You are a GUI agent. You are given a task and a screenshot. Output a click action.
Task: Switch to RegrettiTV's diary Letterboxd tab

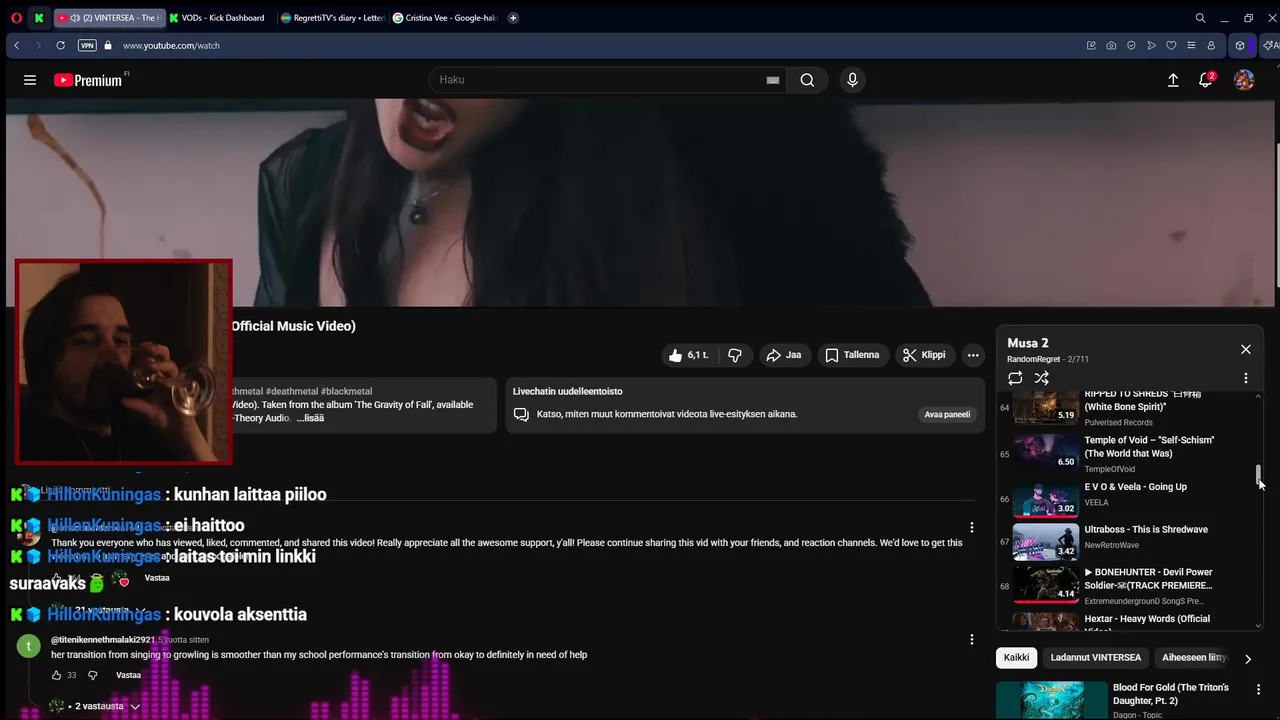tap(333, 18)
